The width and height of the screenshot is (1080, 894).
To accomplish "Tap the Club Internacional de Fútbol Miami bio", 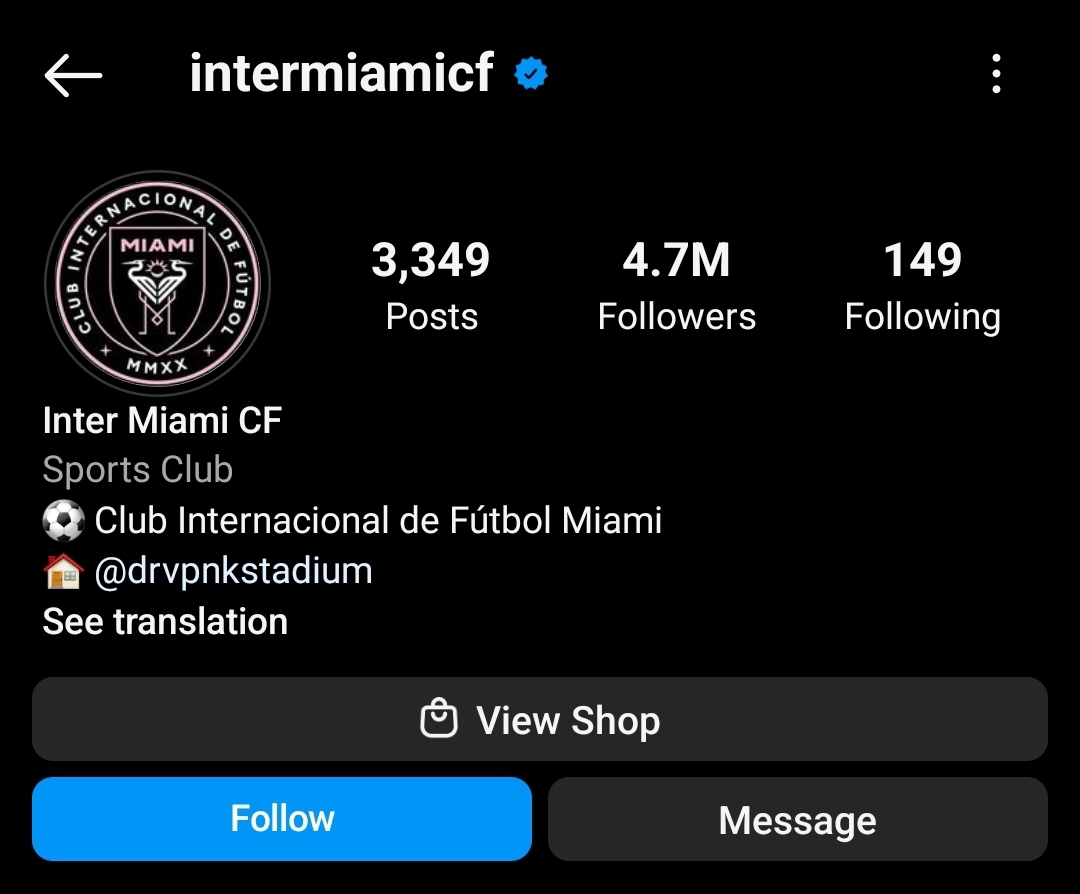I will click(378, 520).
